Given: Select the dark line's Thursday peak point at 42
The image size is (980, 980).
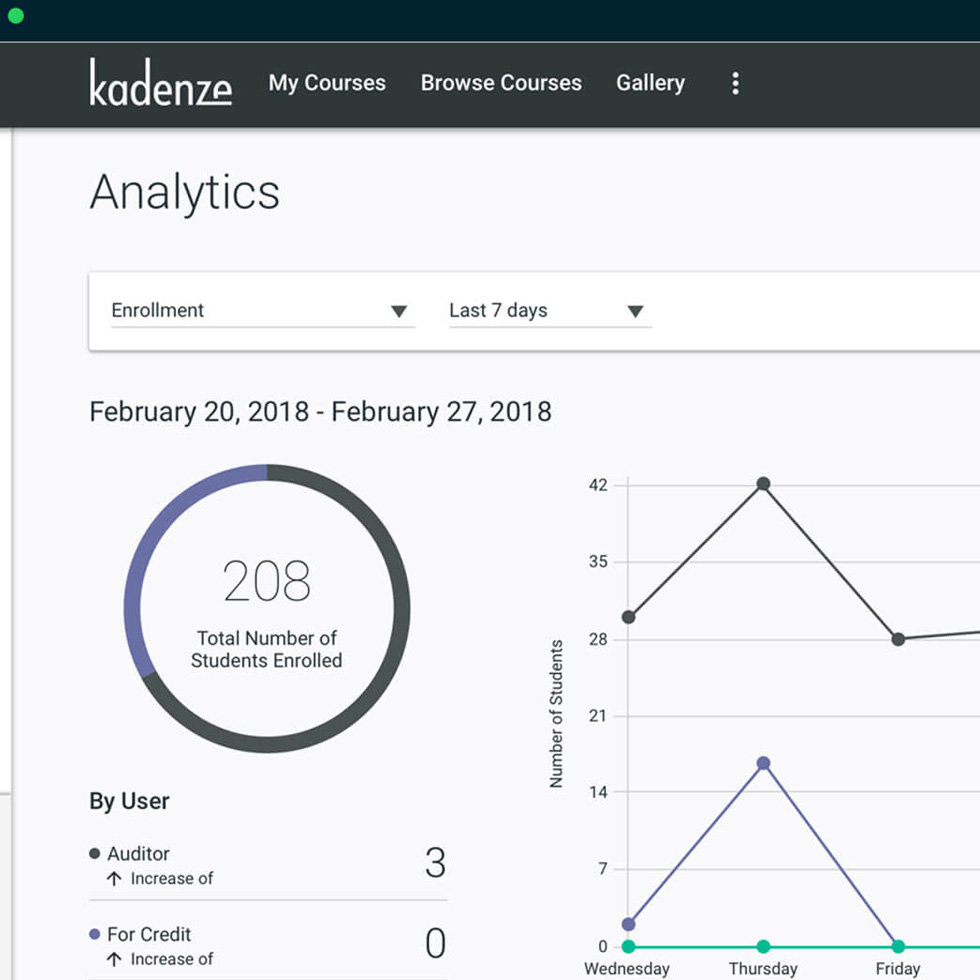Looking at the screenshot, I should pos(763,484).
